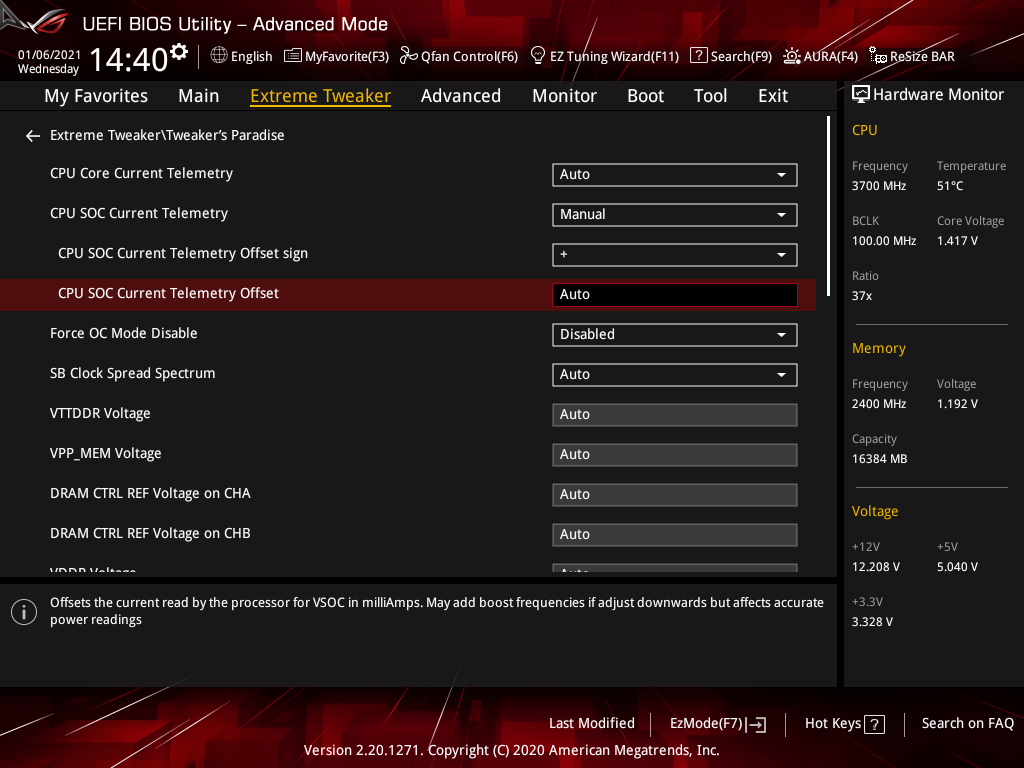The width and height of the screenshot is (1024, 768).
Task: Open CPU SOC Current Telemetry dropdown
Action: [x=675, y=214]
